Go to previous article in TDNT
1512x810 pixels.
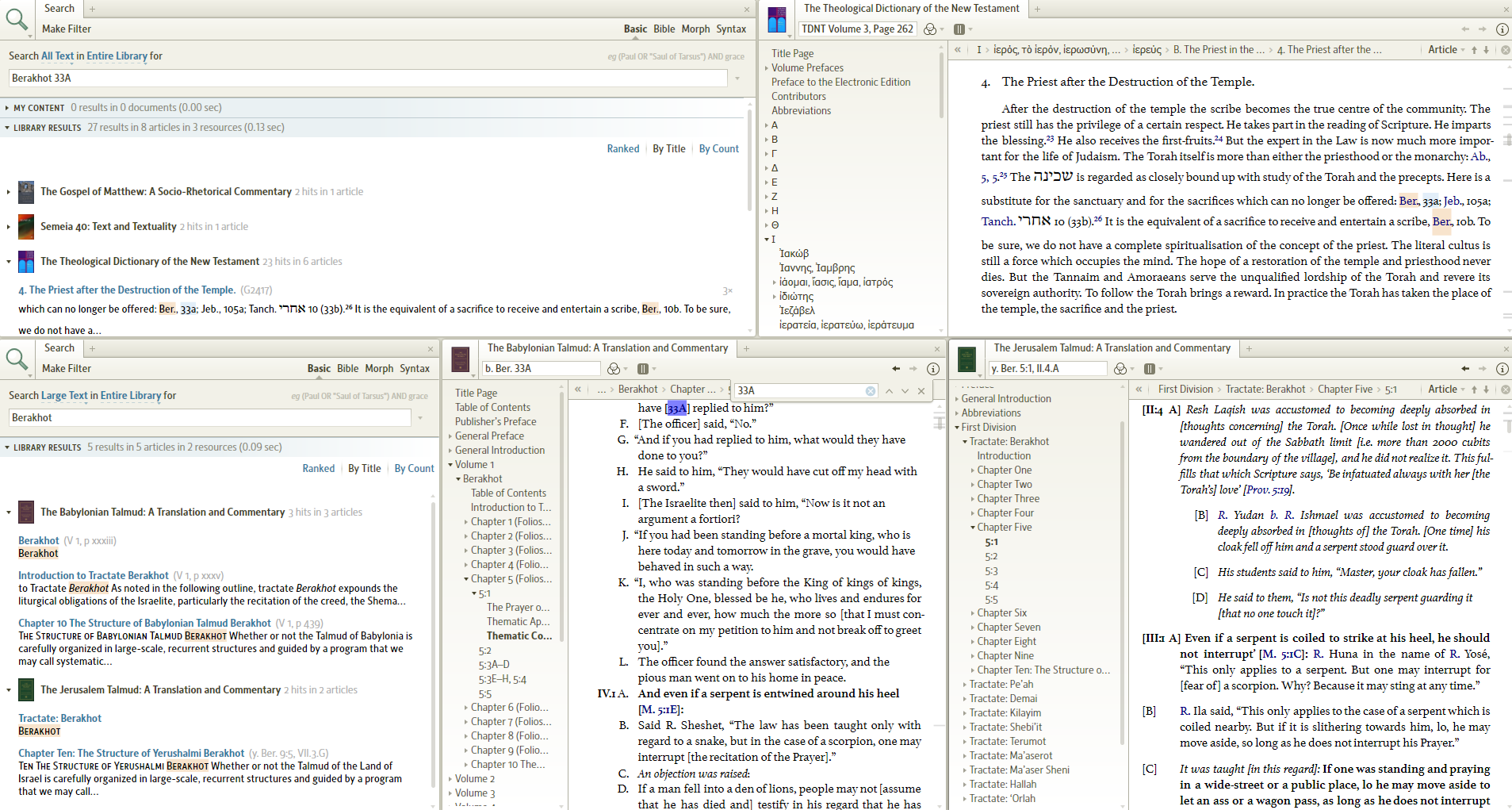[x=1474, y=50]
